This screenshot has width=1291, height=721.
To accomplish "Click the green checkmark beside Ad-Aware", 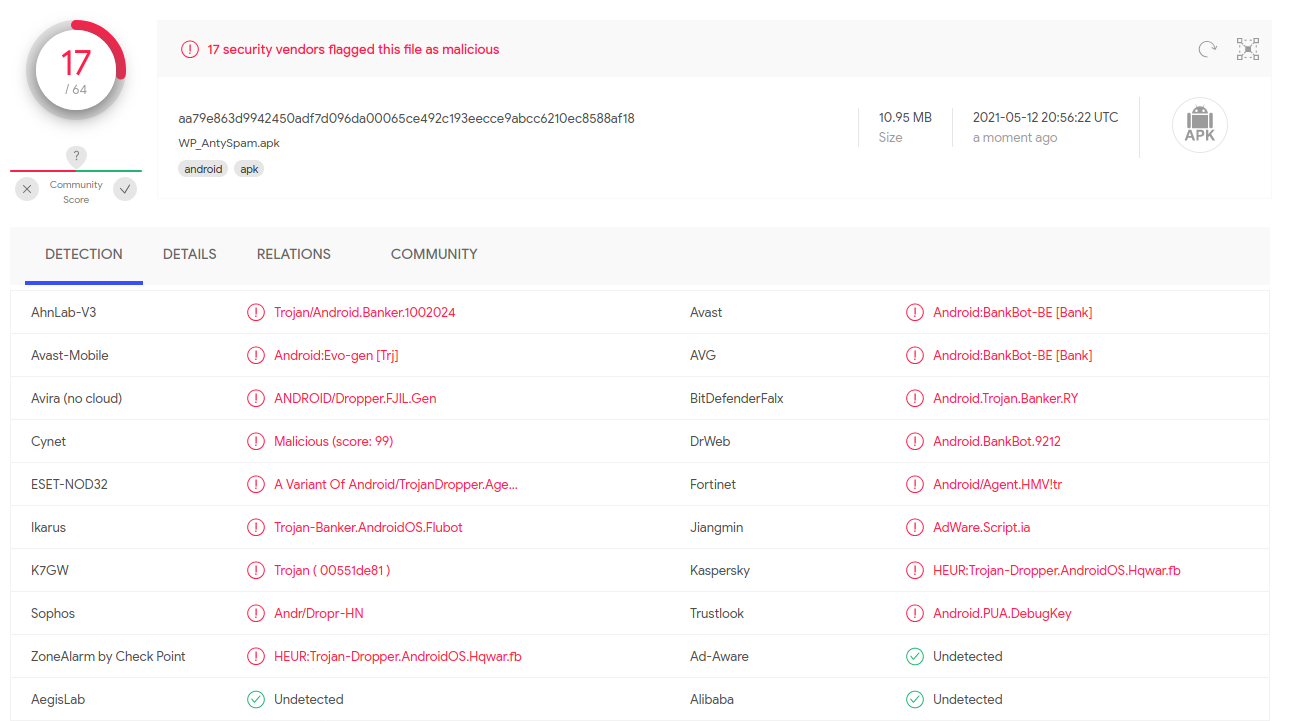I will coord(914,657).
